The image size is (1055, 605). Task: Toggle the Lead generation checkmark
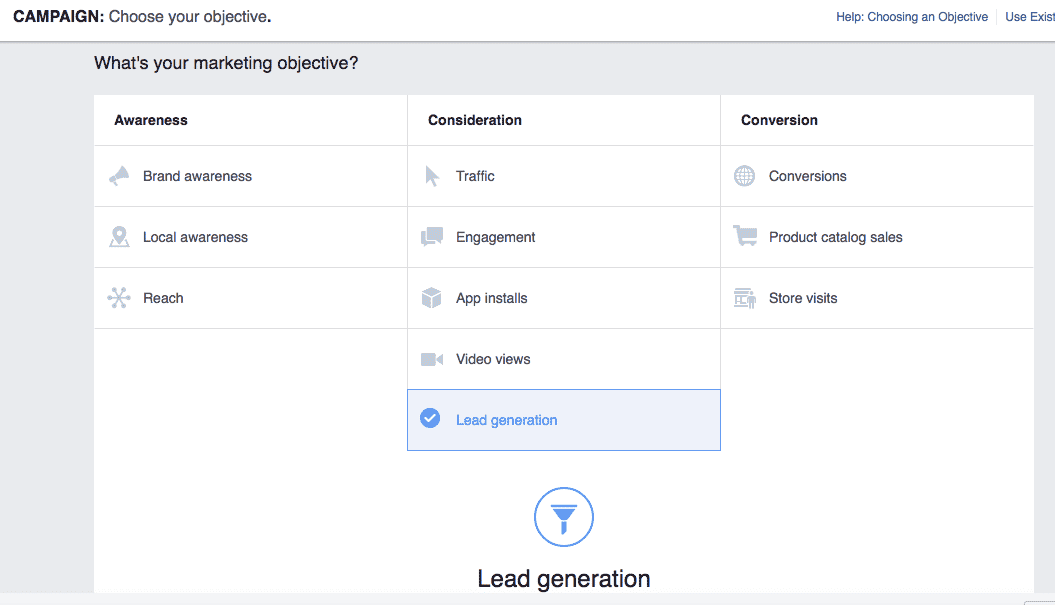[x=430, y=419]
